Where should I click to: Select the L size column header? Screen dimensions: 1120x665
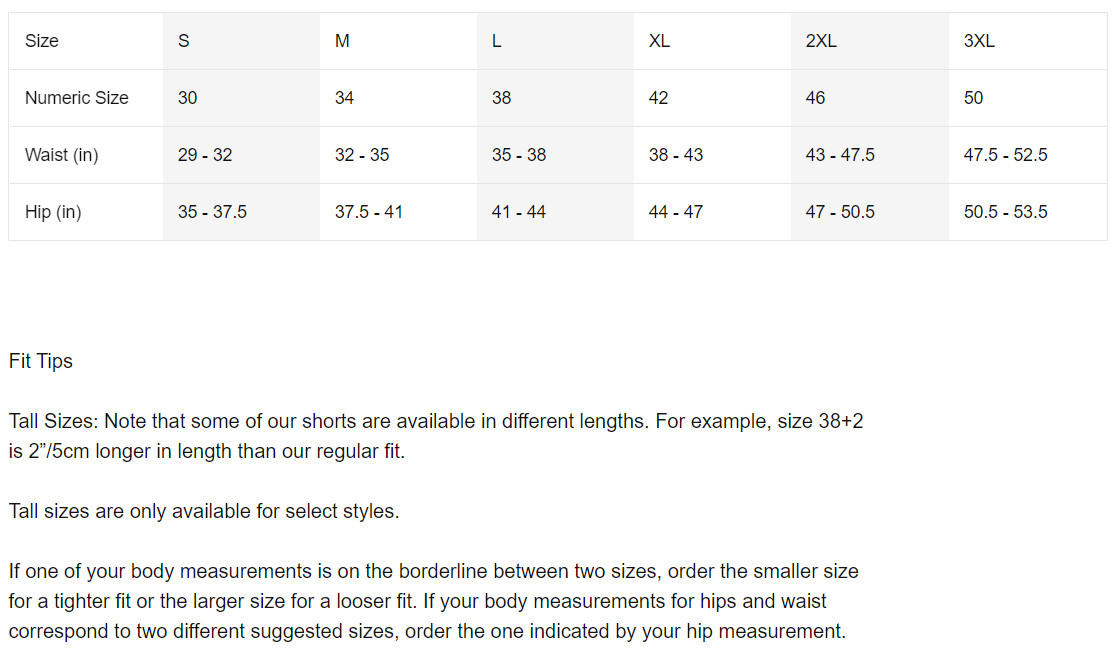[x=497, y=41]
